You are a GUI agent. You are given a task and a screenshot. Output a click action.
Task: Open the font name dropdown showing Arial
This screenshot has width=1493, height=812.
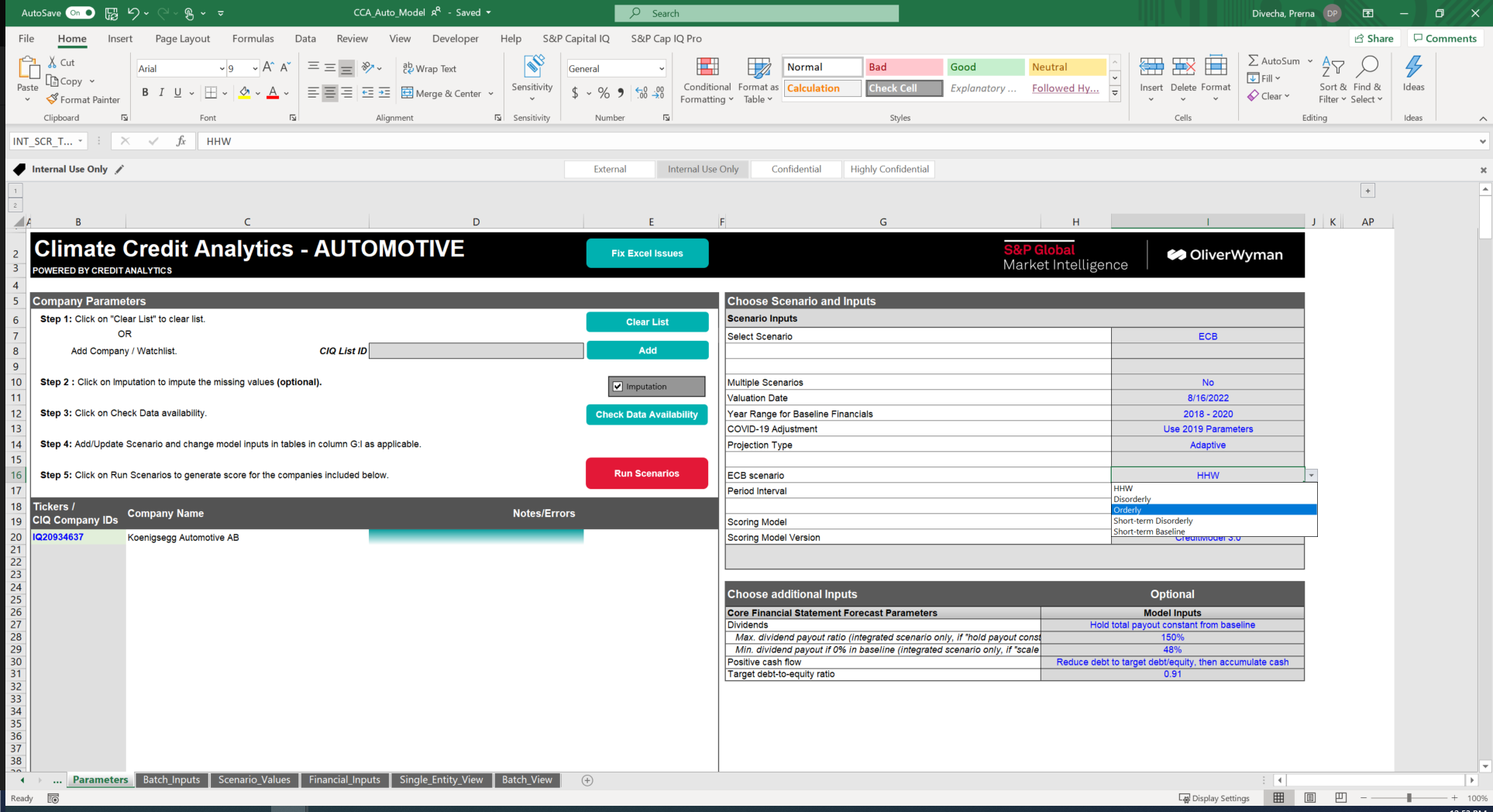click(222, 69)
